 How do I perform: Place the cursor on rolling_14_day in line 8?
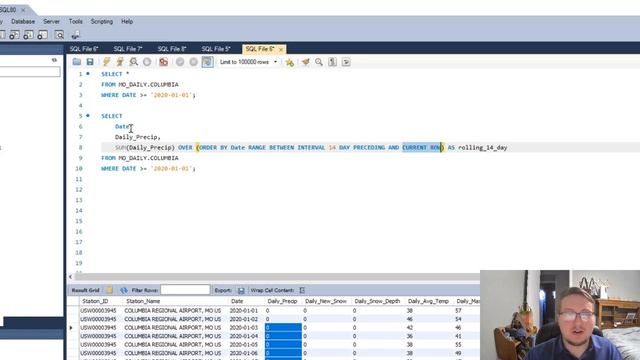tap(482, 148)
